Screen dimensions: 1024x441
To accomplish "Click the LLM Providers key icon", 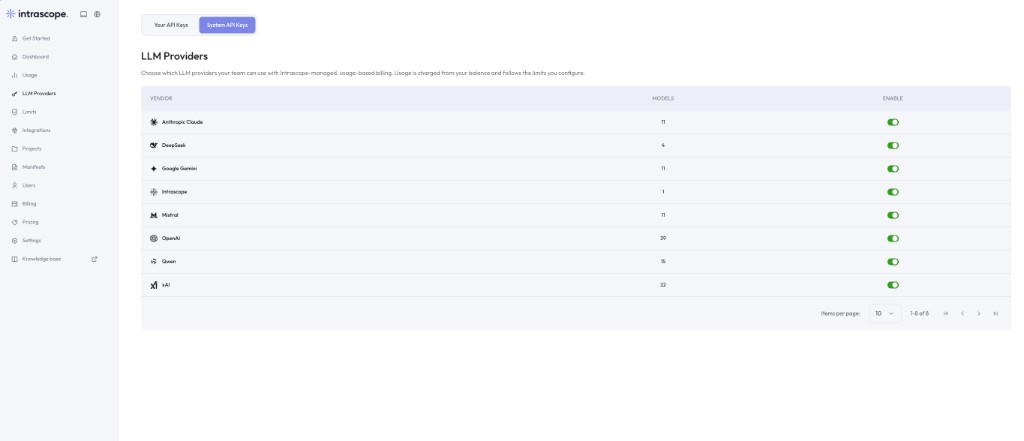I will coord(15,93).
